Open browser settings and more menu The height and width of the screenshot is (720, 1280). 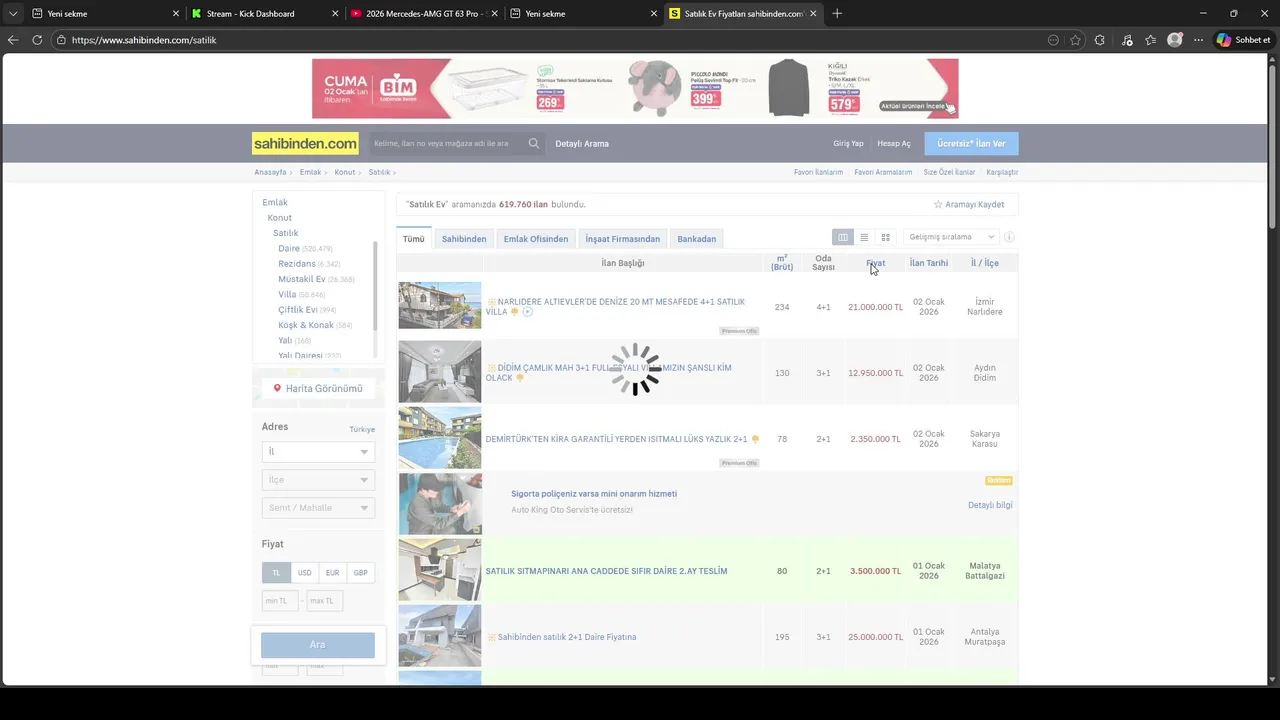(x=1198, y=40)
